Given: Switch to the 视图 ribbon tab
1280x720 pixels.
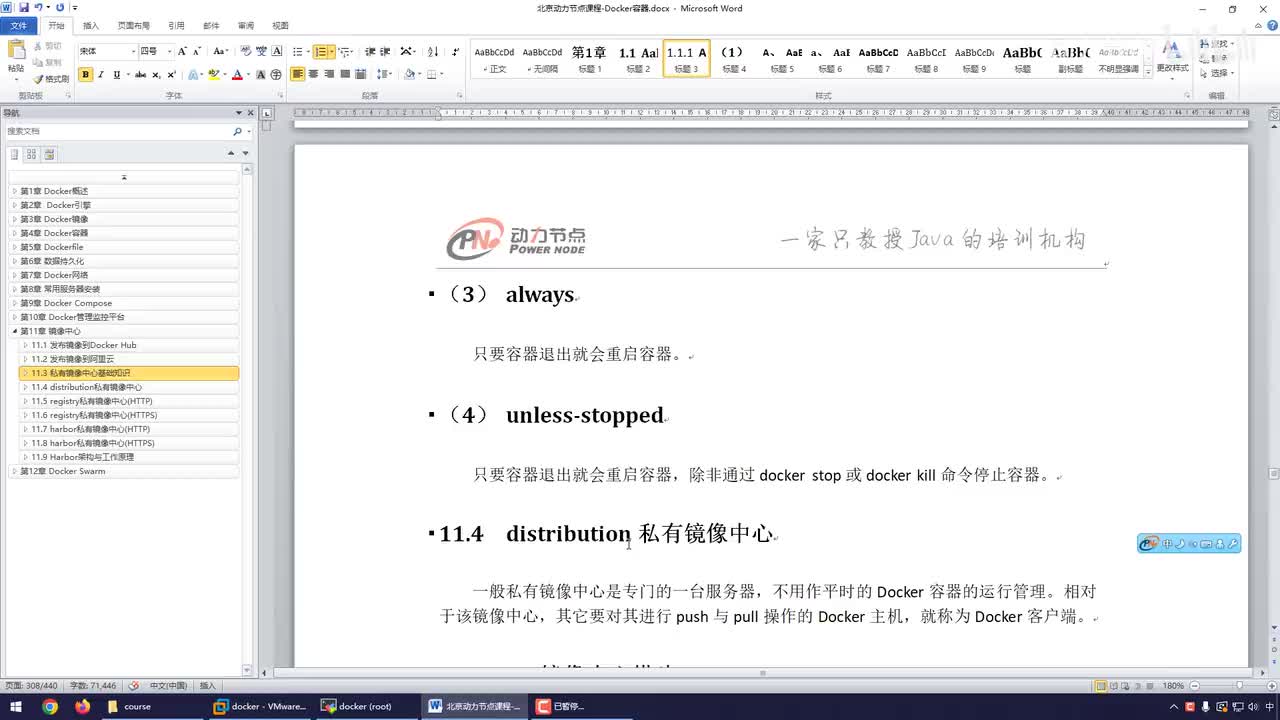Looking at the screenshot, I should coord(280,26).
